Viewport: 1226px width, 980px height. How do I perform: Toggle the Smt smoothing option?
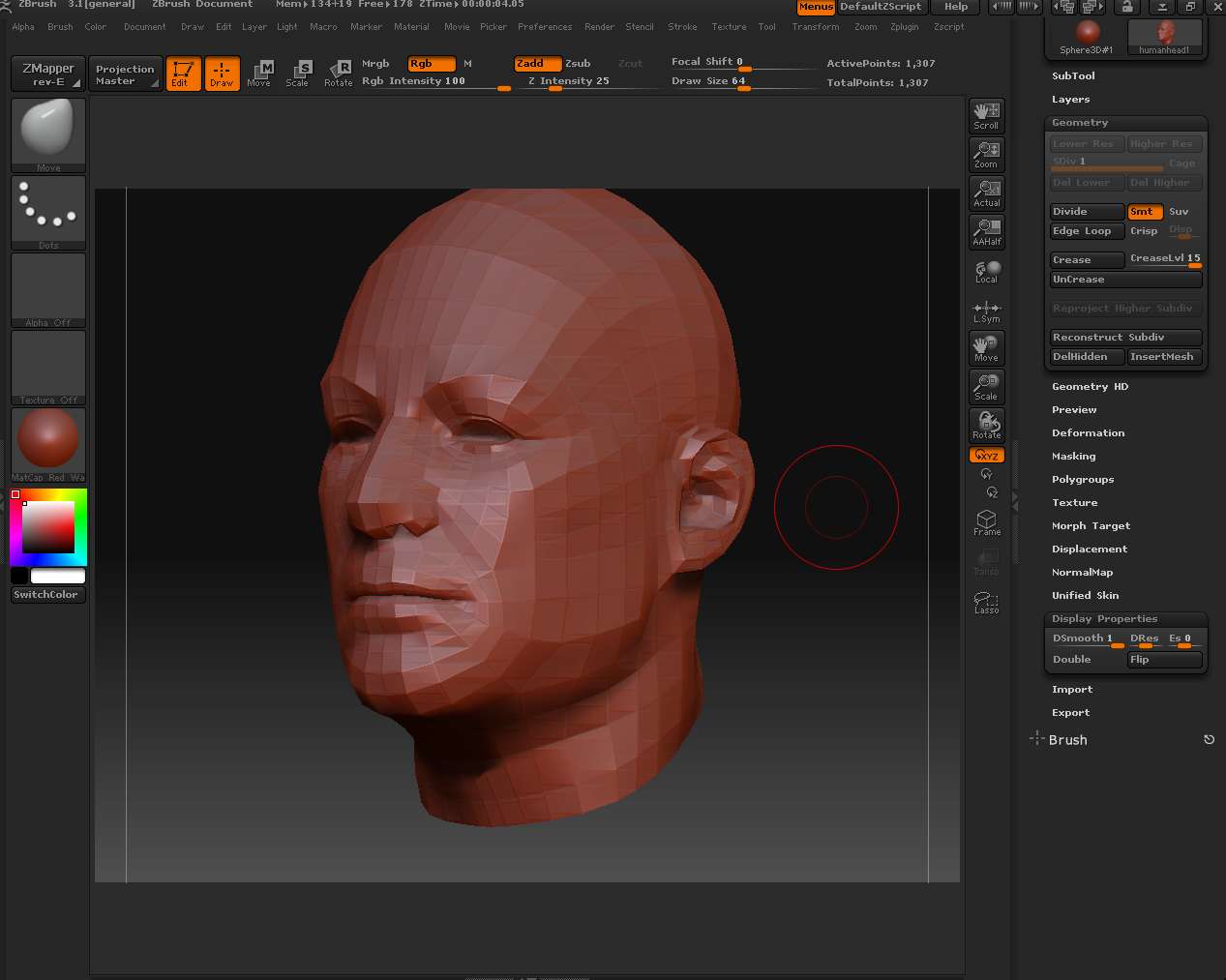click(1144, 211)
